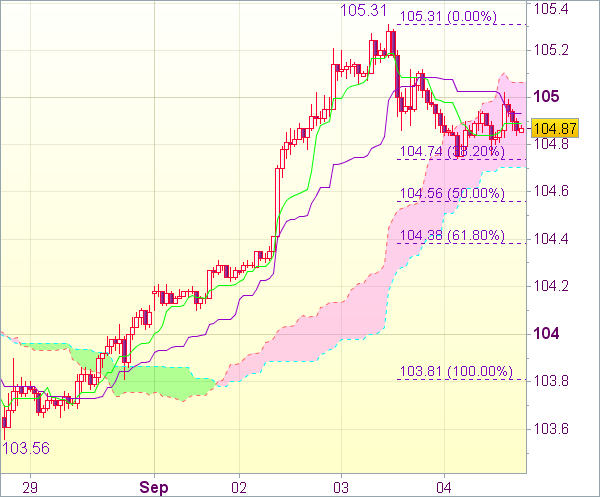Select the 104.74 (38.20%) Fibonacci label
Screen dimensions: 600x497
[452, 152]
